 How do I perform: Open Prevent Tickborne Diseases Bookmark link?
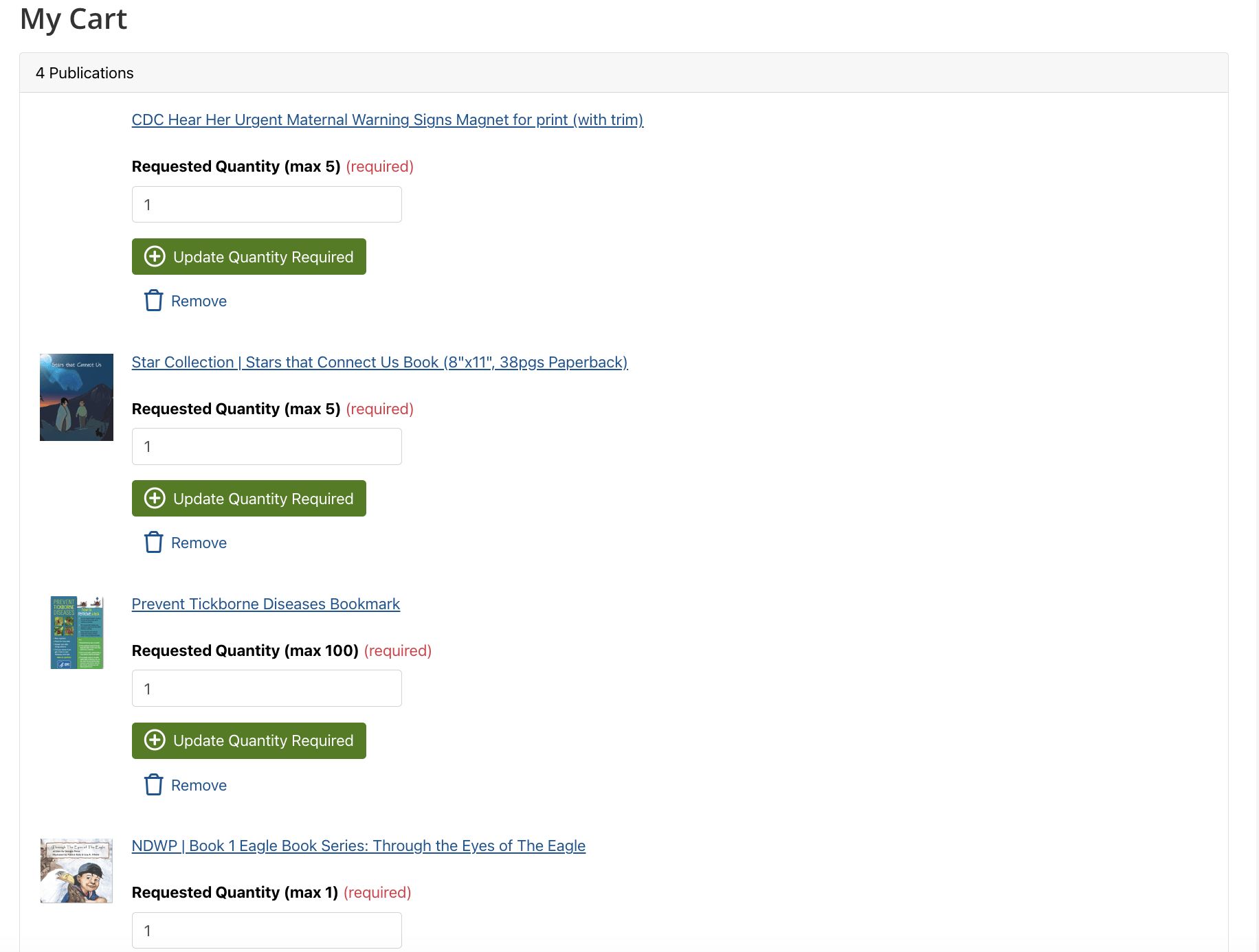[265, 604]
